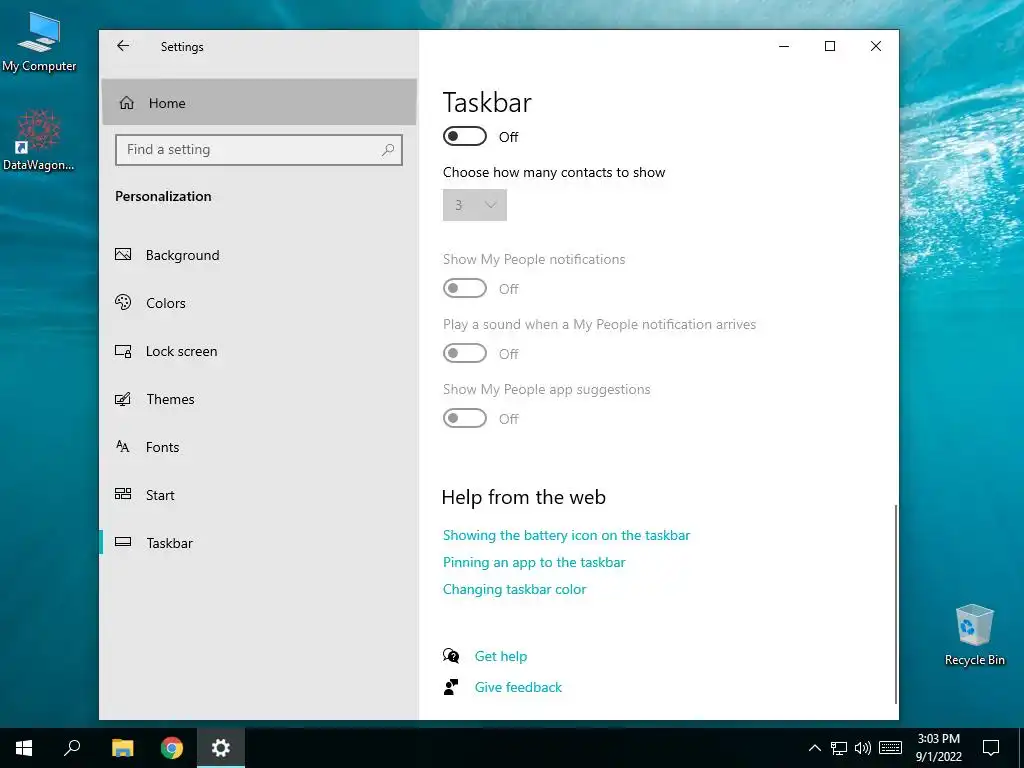Open the Lock screen settings page
Image resolution: width=1024 pixels, height=768 pixels.
[x=259, y=351]
